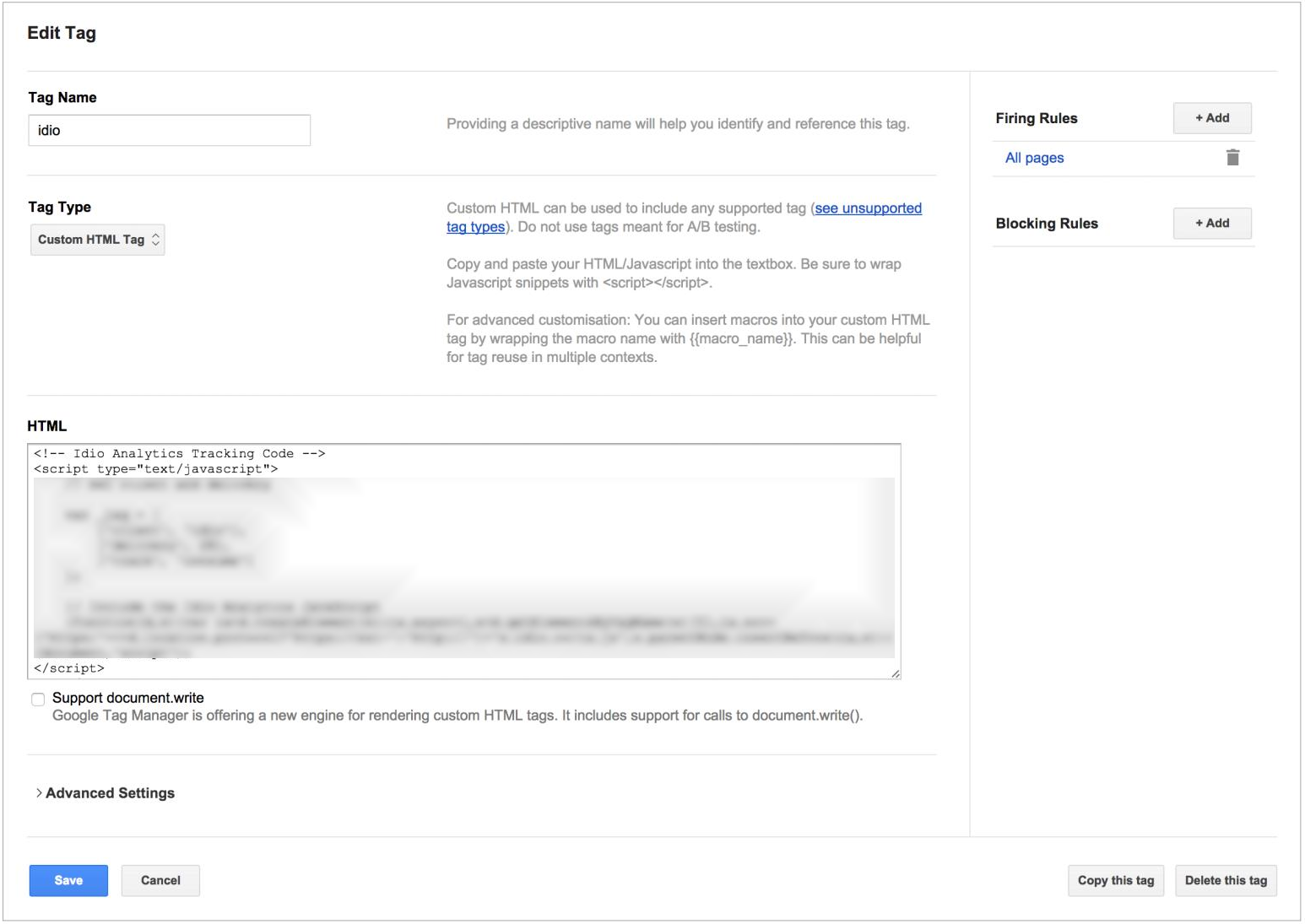Enable the Support document.write checkbox
This screenshot has height=924, width=1305.
tap(38, 700)
